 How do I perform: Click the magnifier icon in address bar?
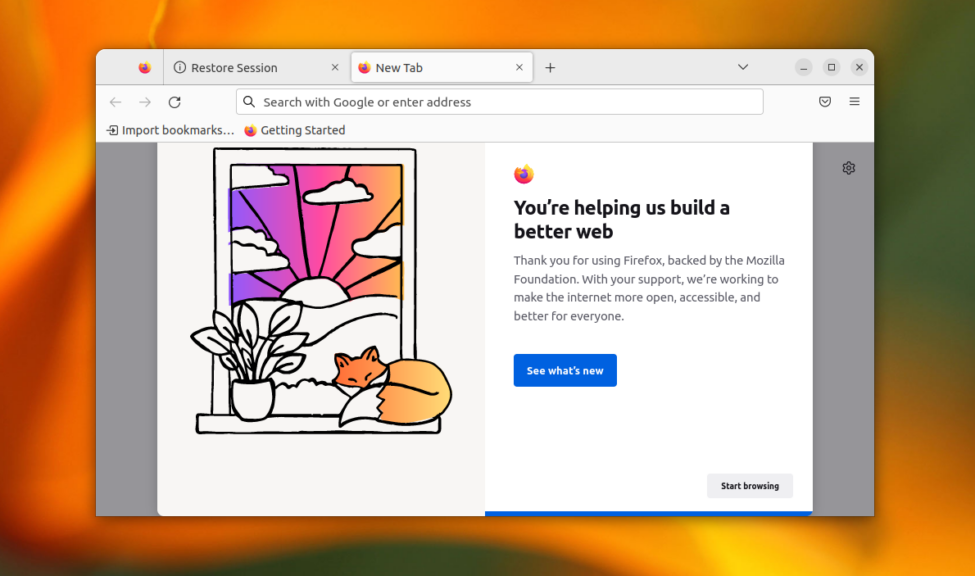coord(249,101)
